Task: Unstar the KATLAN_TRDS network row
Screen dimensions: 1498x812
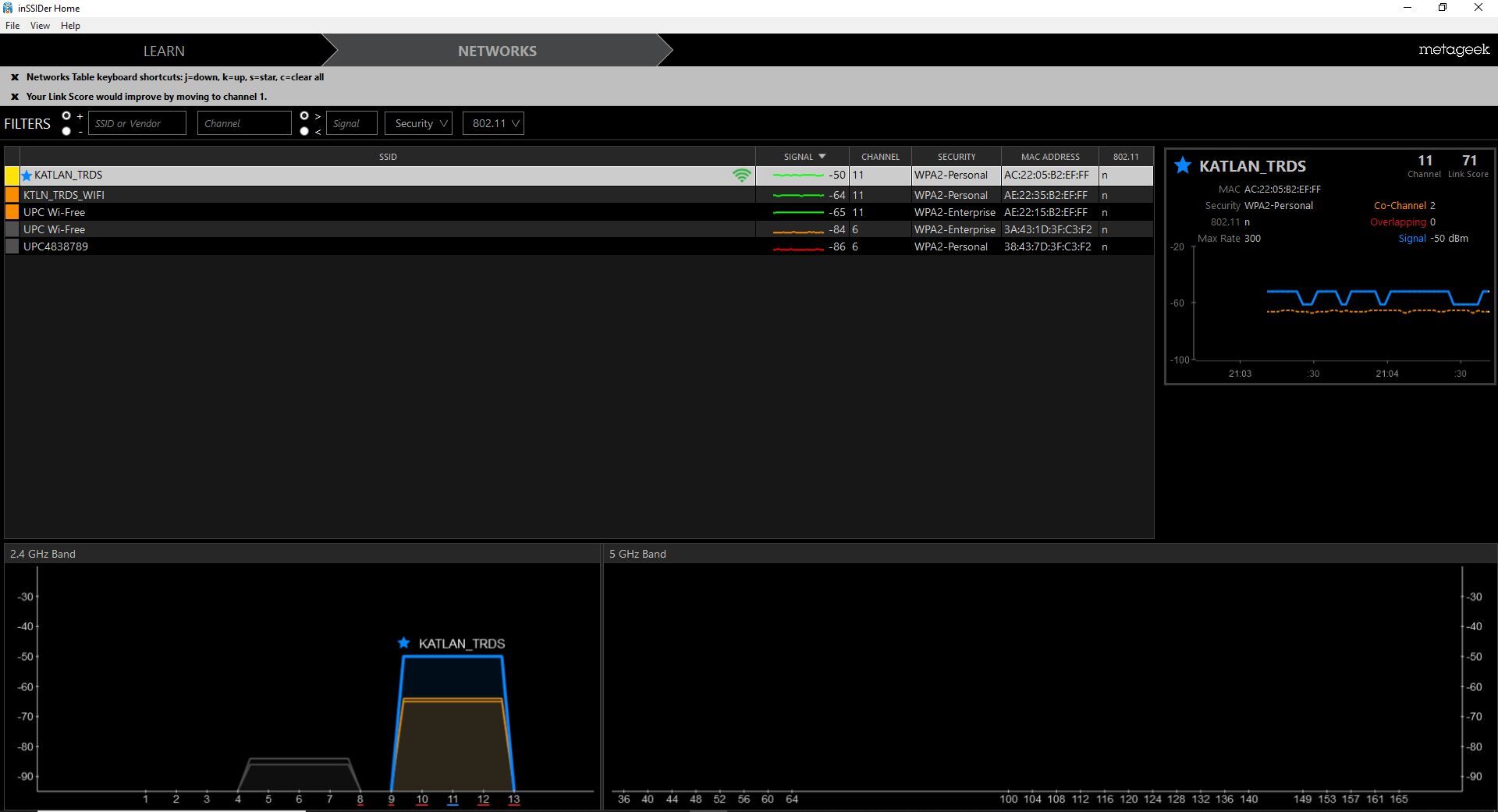Action: (27, 176)
